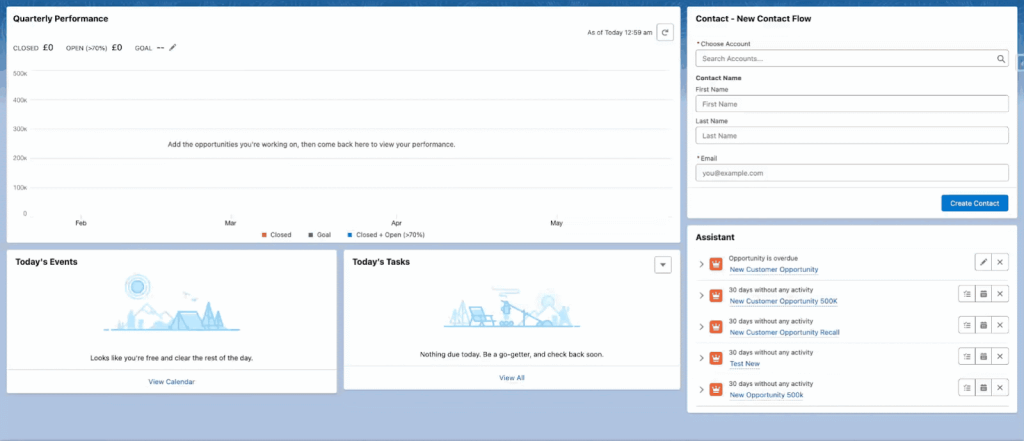The image size is (1024, 441).
Task: Dismiss the Test New assistant item
Action: 1000,357
